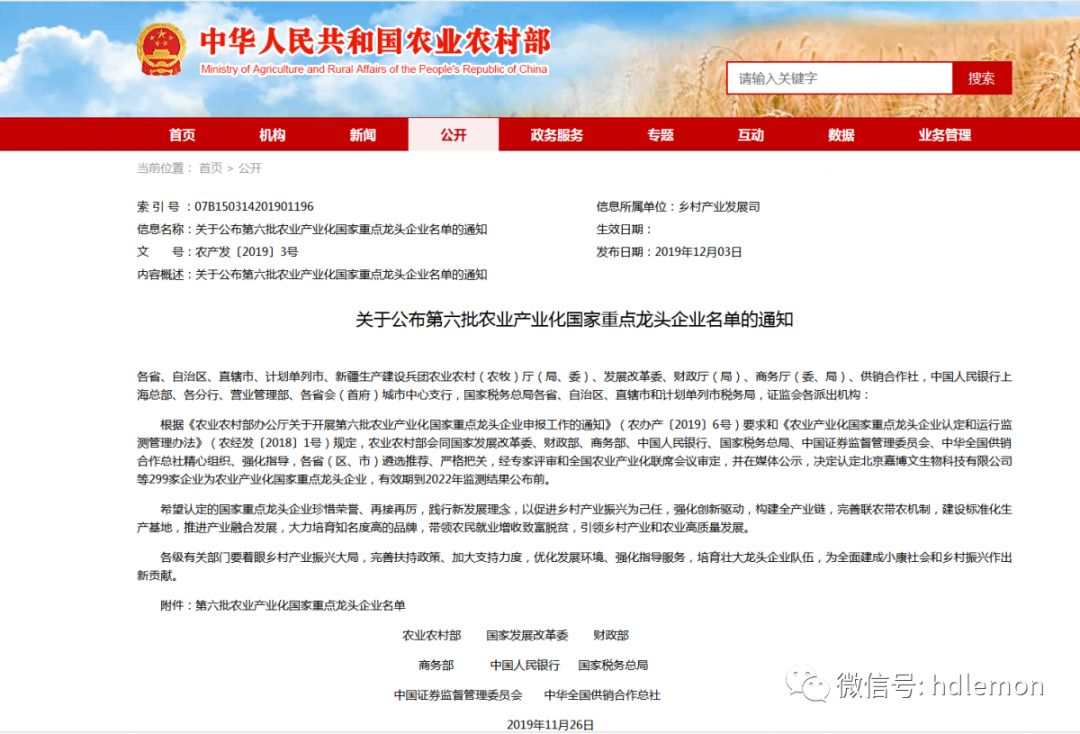Click the 商务部 signatory text
The width and height of the screenshot is (1080, 734).
click(436, 665)
